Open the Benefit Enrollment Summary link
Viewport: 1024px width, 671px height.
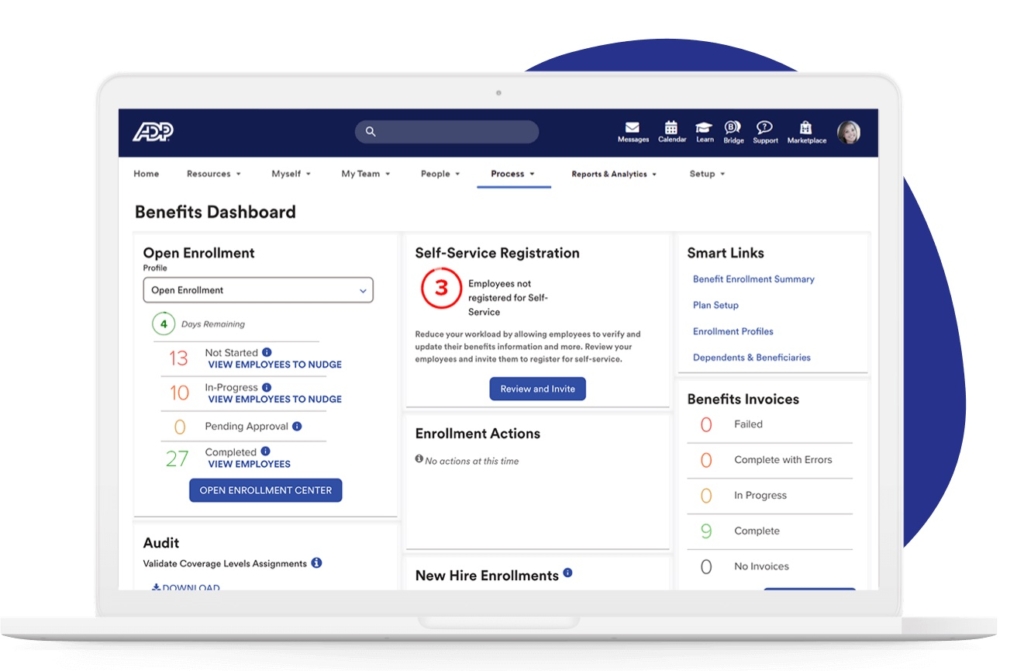point(753,279)
